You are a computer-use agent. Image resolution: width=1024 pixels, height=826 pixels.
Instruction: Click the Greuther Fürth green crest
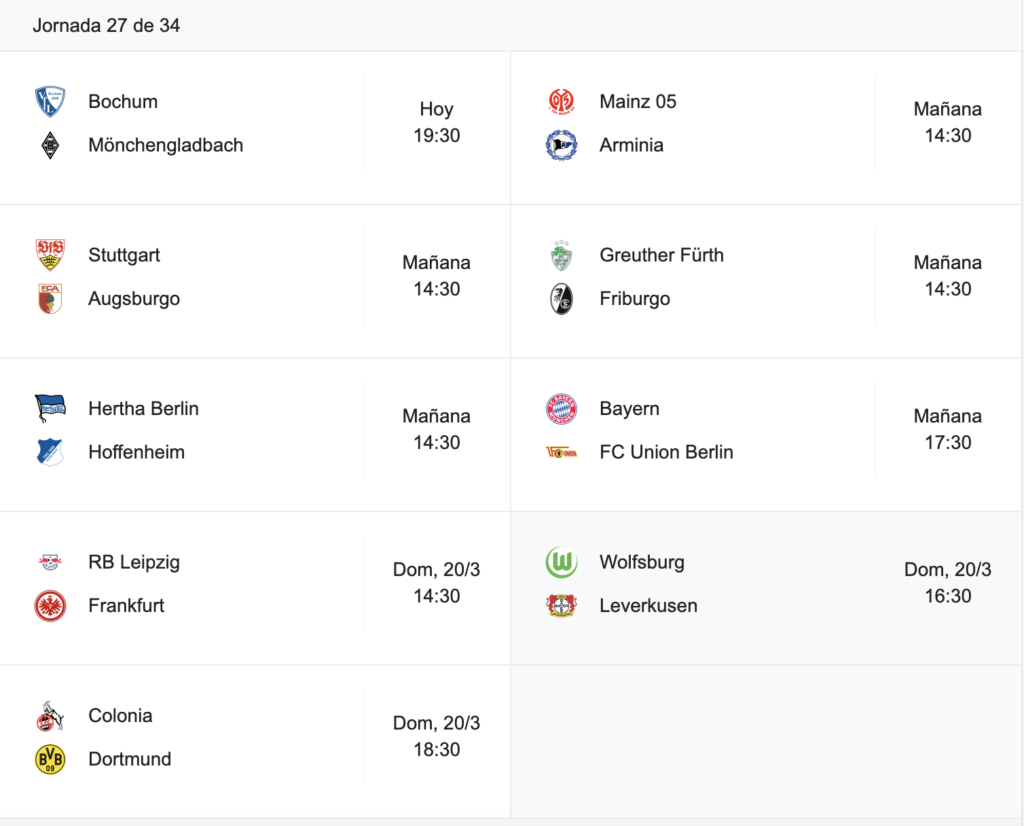pyautogui.click(x=561, y=255)
